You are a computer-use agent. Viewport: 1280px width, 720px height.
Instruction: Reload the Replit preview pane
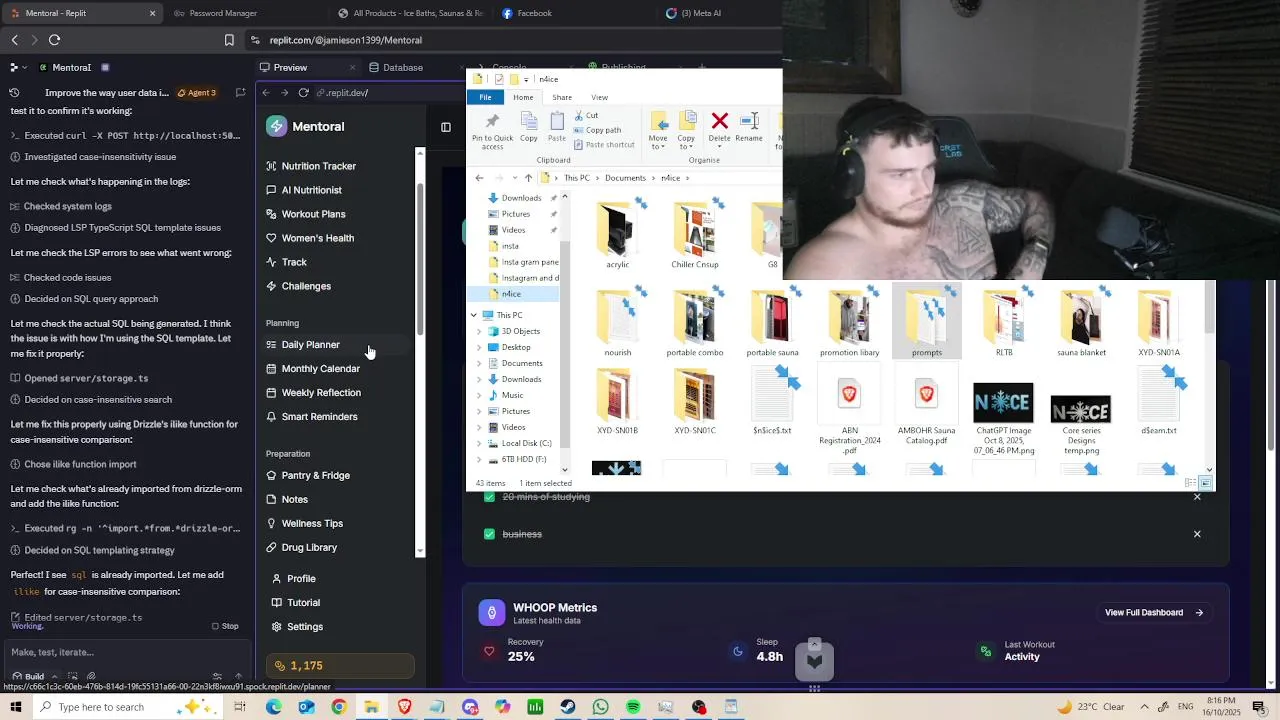click(303, 93)
